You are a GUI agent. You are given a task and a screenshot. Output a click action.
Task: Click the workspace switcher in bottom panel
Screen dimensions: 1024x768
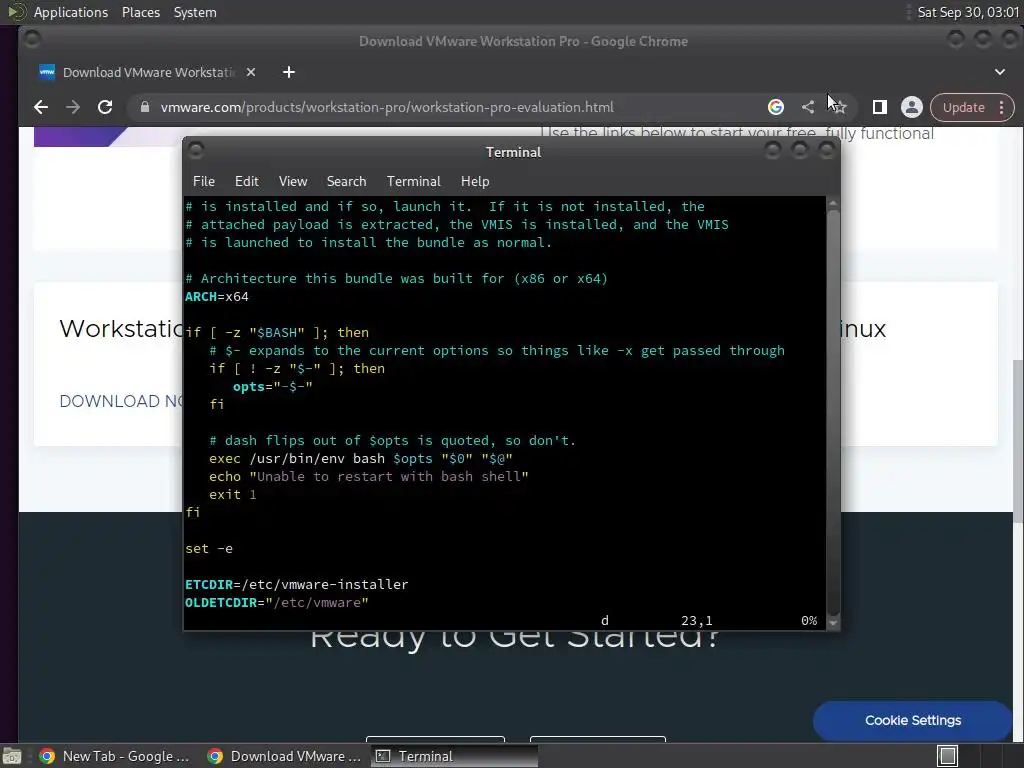tap(948, 756)
